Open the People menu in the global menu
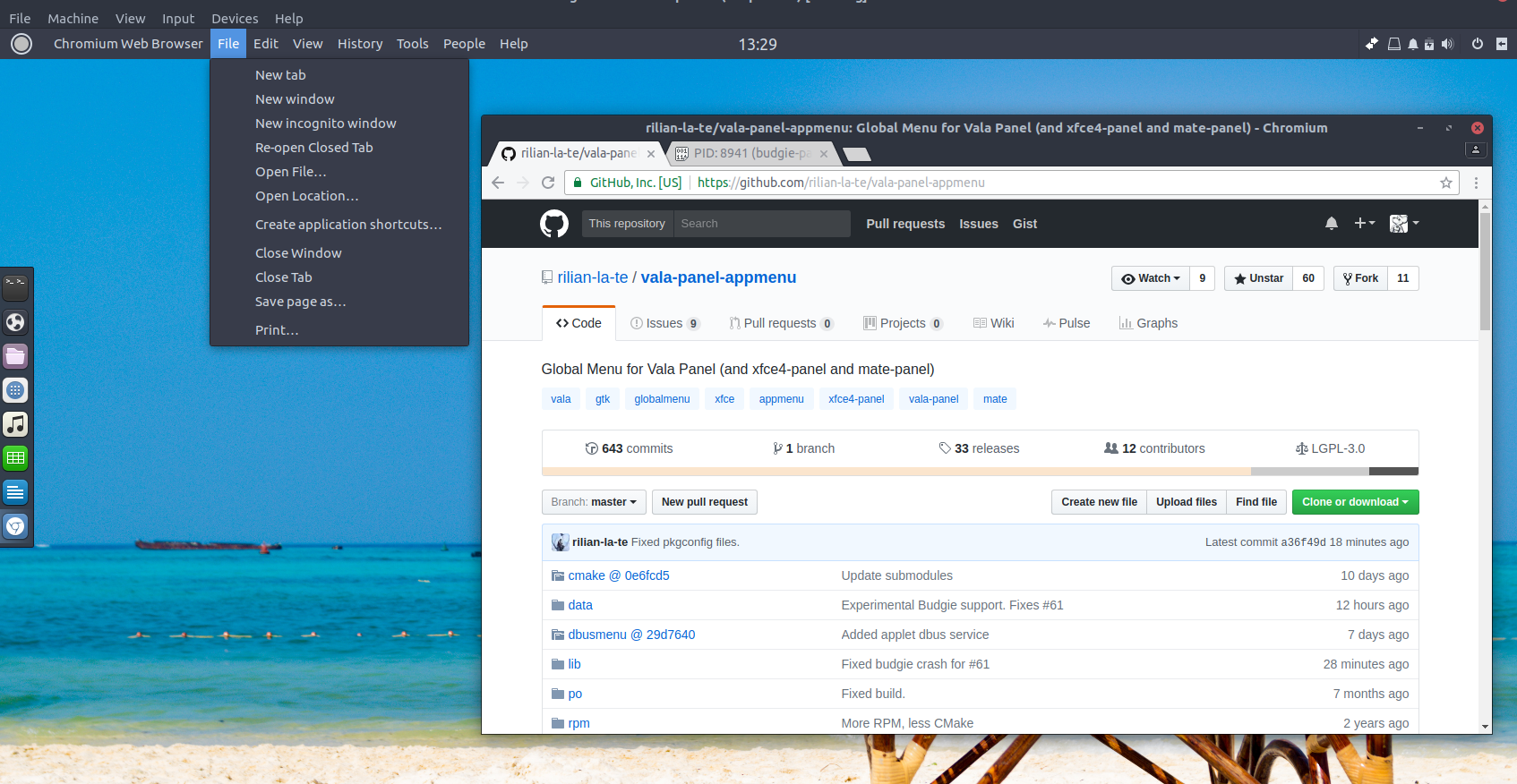Screen dimensions: 1517x784 click(464, 44)
